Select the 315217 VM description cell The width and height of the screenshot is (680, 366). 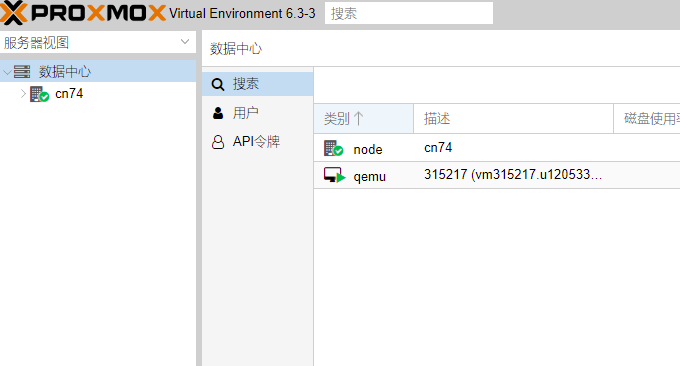coord(513,175)
